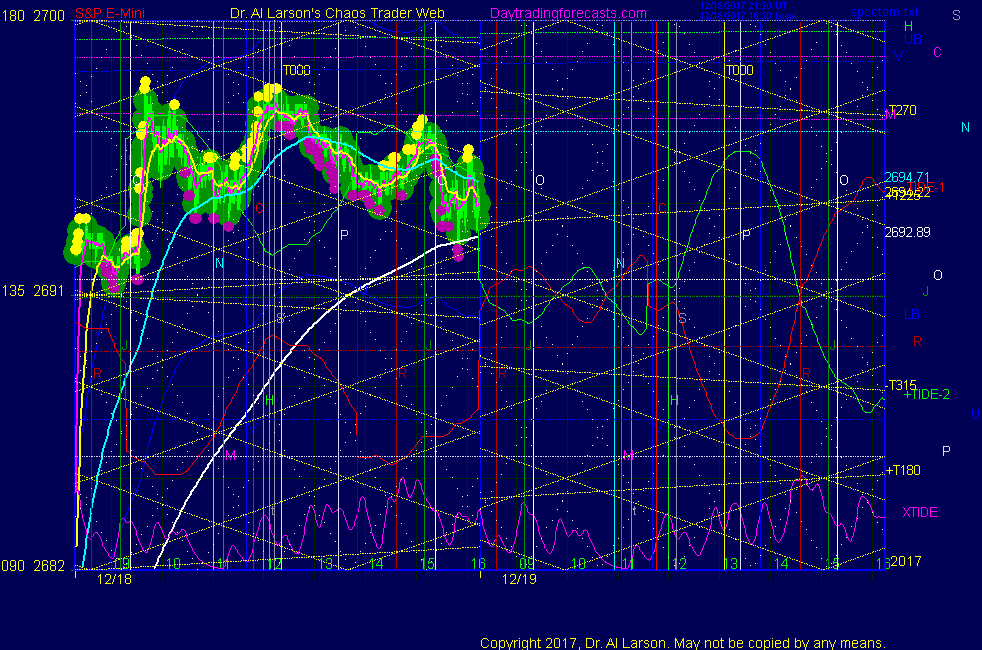Image resolution: width=982 pixels, height=650 pixels.
Task: Click the white 'O' legend letter at right margin
Action: click(x=938, y=276)
